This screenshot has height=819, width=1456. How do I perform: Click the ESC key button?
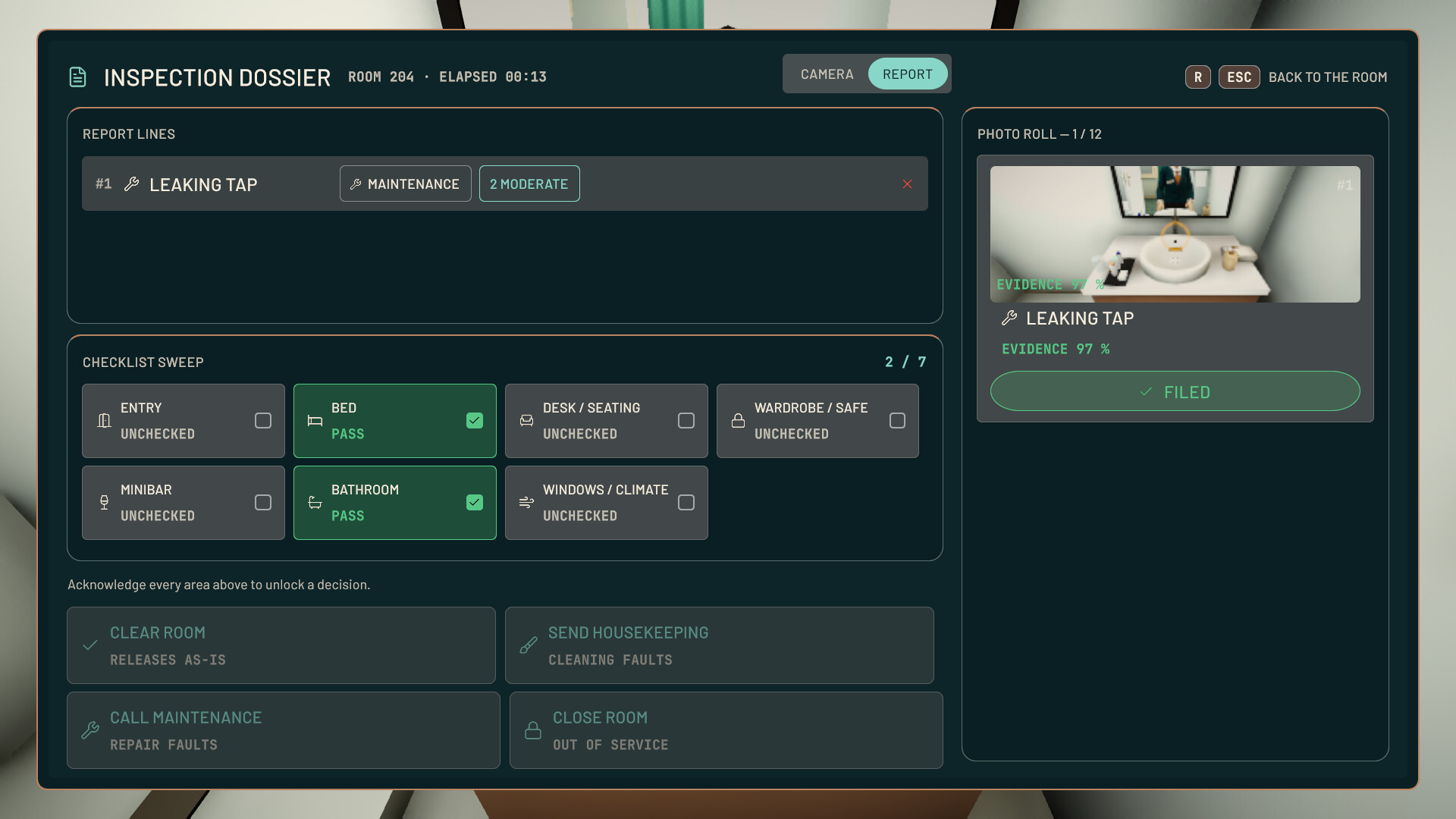(1239, 77)
